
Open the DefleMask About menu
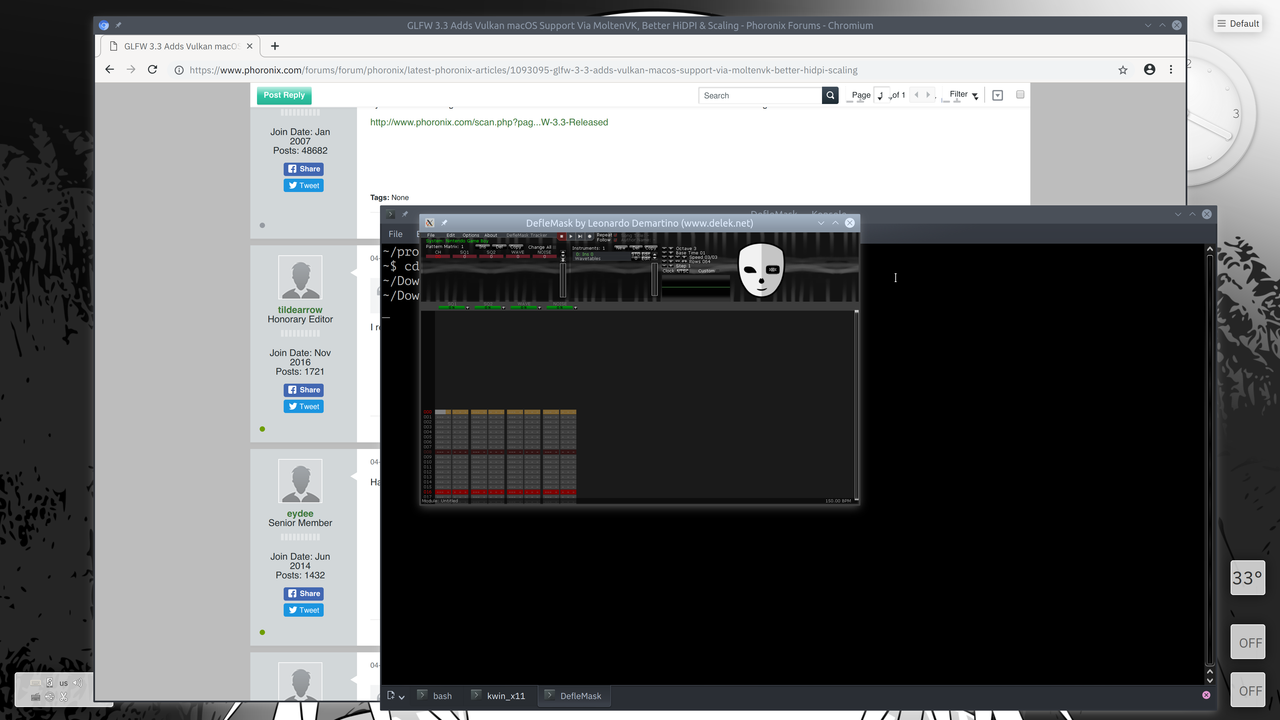click(491, 235)
